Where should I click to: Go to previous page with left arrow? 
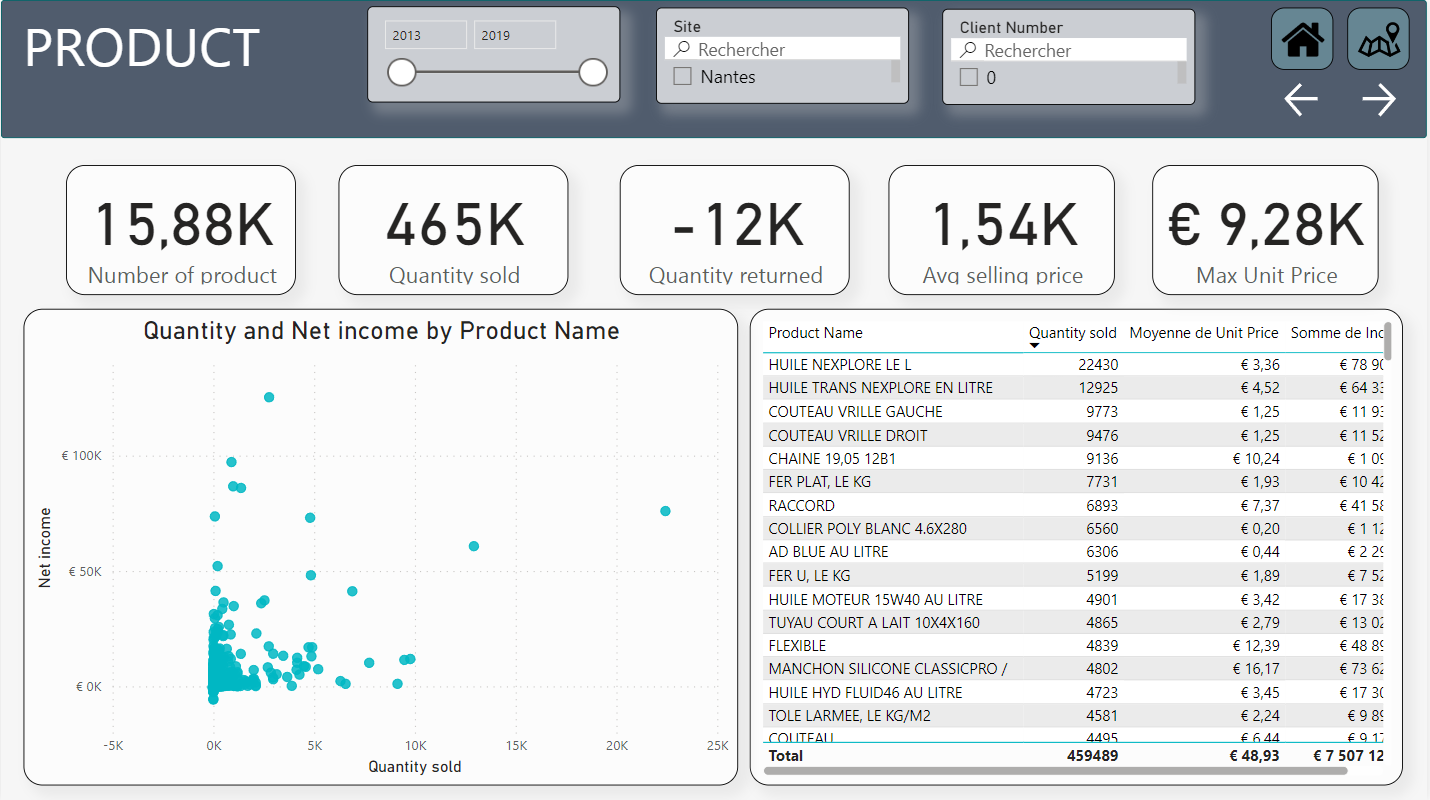(1301, 100)
